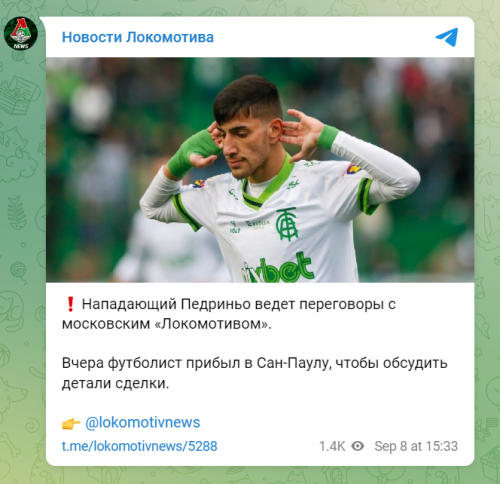The width and height of the screenshot is (500, 484).
Task: Open the t.me/lokomotivnews/5288 post link
Action: (x=140, y=446)
